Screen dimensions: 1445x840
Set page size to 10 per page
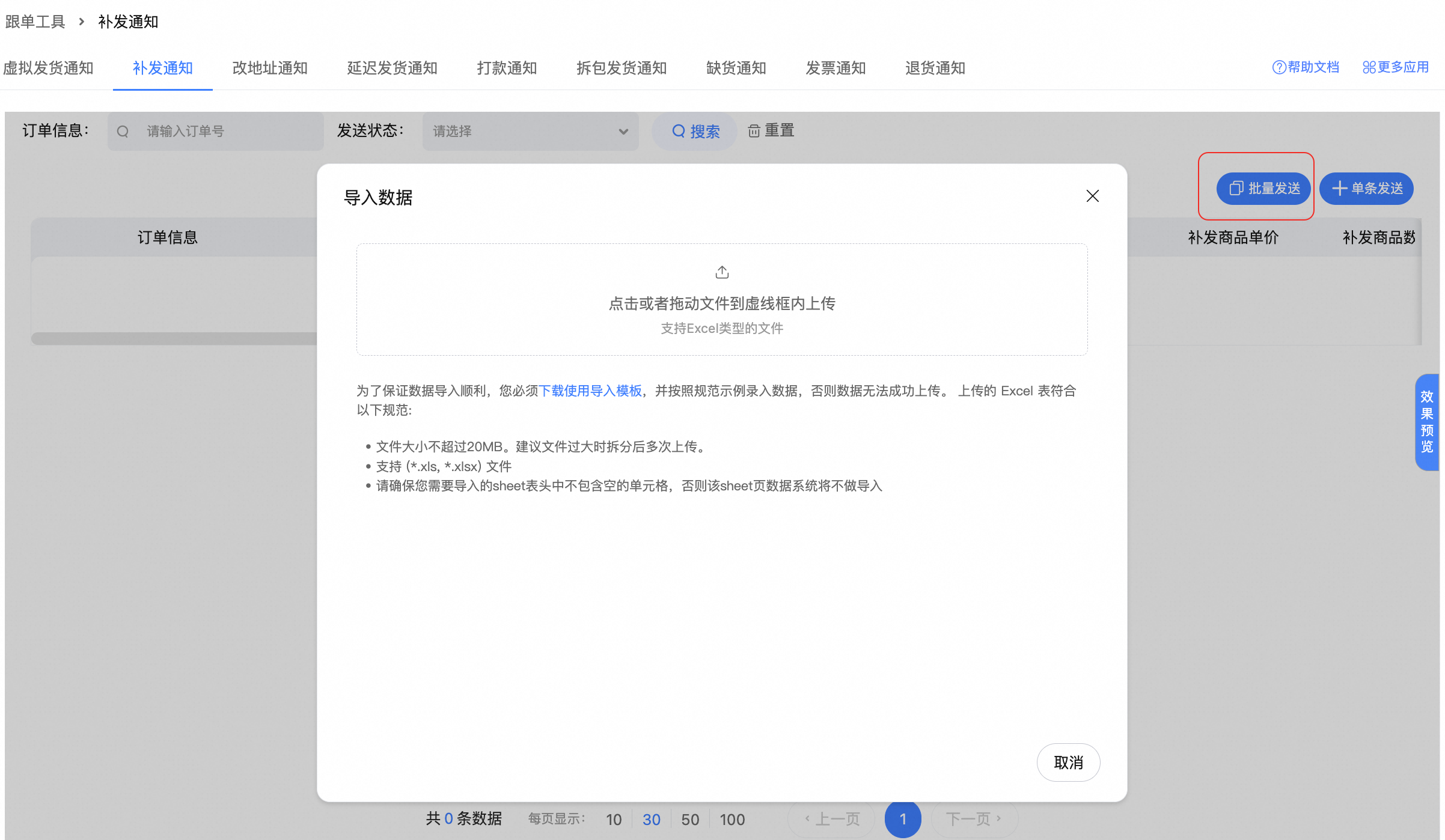click(614, 819)
